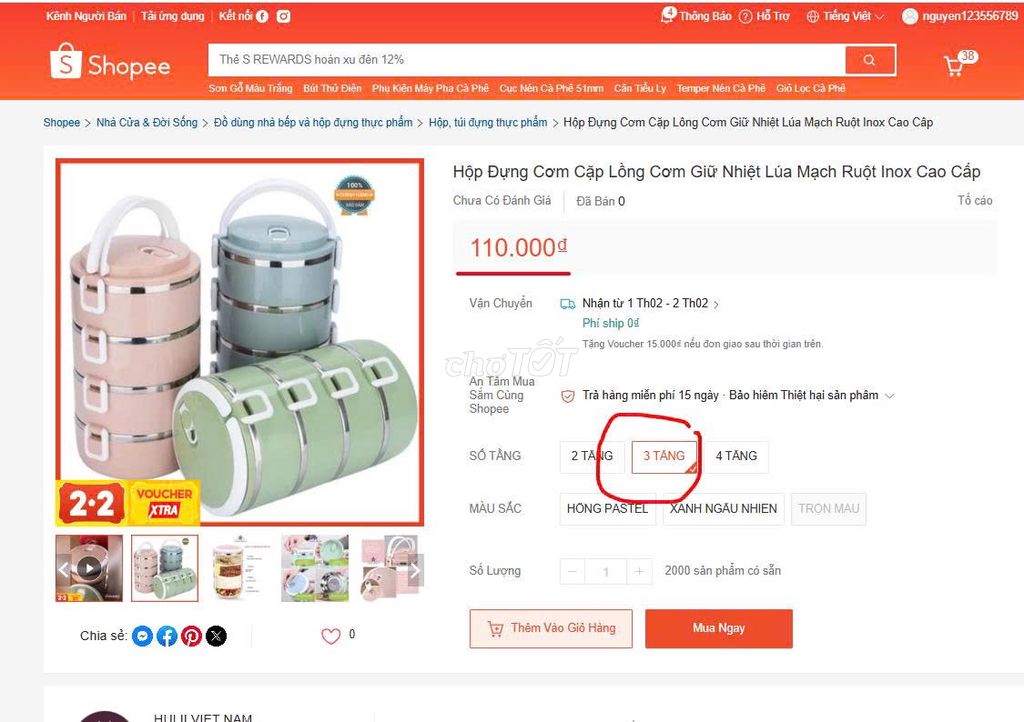Click Tải ứng dụng in the top bar

click(x=172, y=15)
